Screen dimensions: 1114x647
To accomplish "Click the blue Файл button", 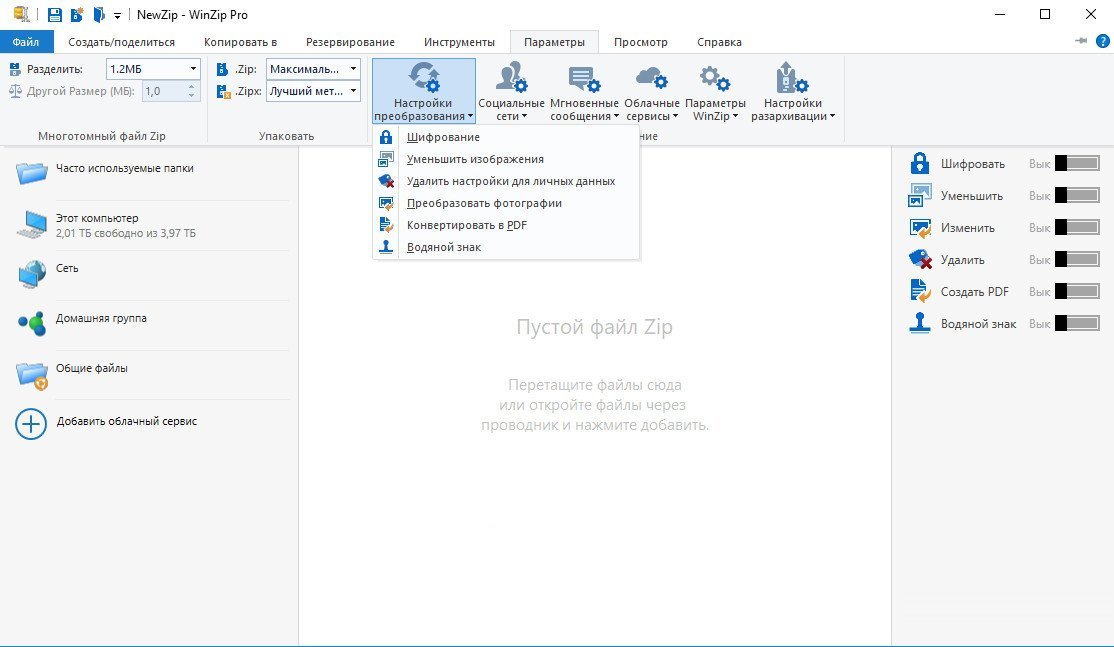I will tap(26, 42).
